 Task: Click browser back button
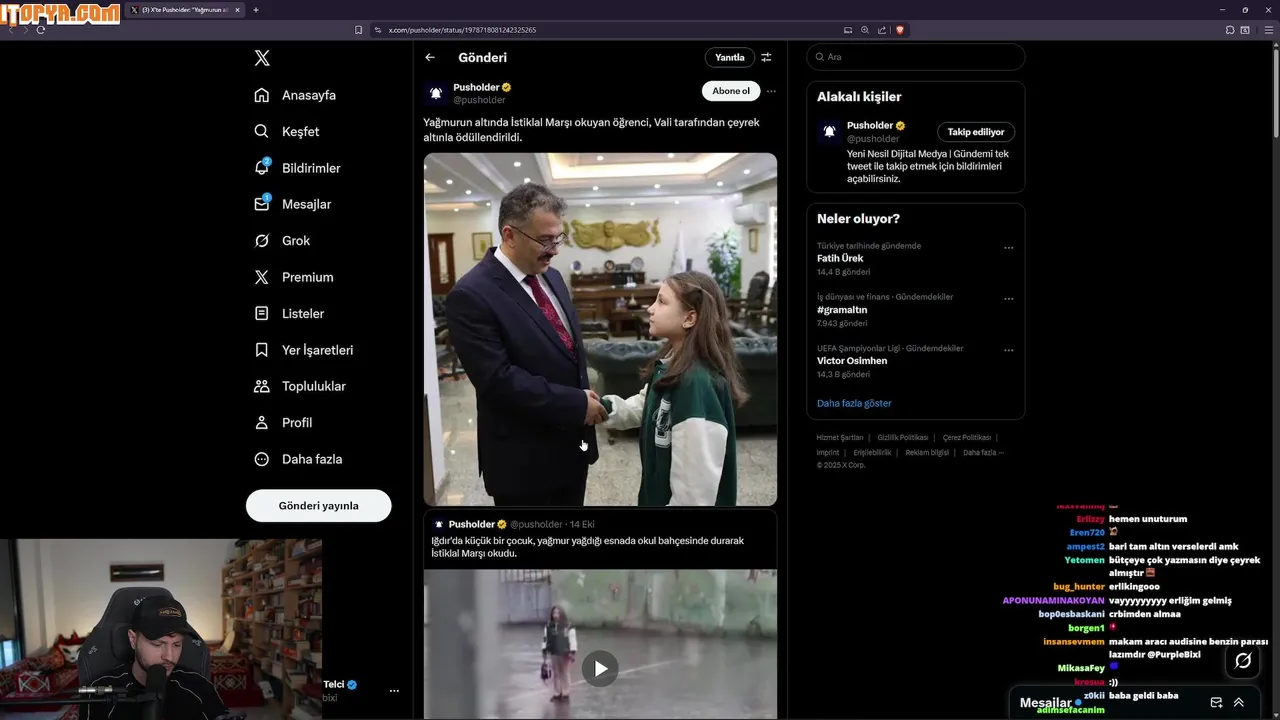(x=11, y=30)
